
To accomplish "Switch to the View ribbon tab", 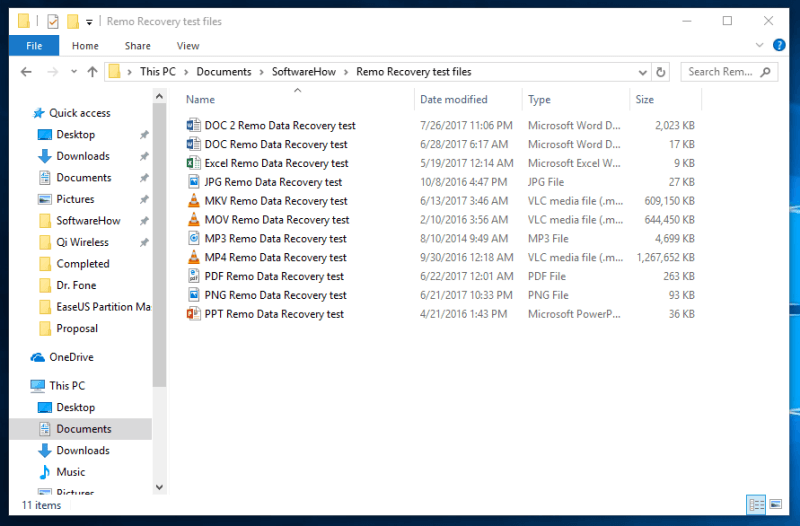I will (188, 46).
